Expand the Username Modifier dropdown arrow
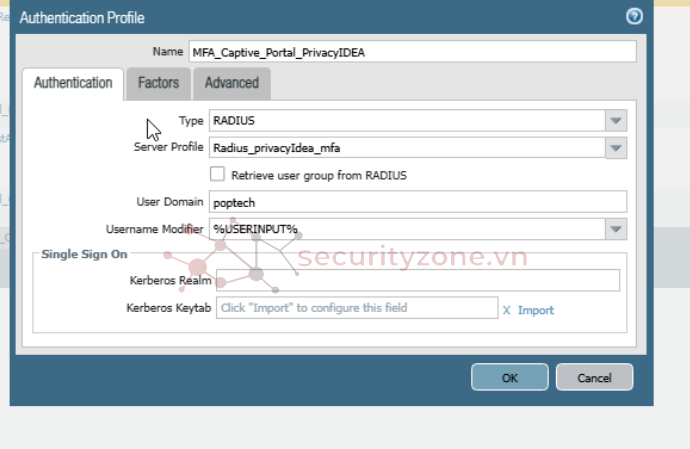 click(616, 230)
